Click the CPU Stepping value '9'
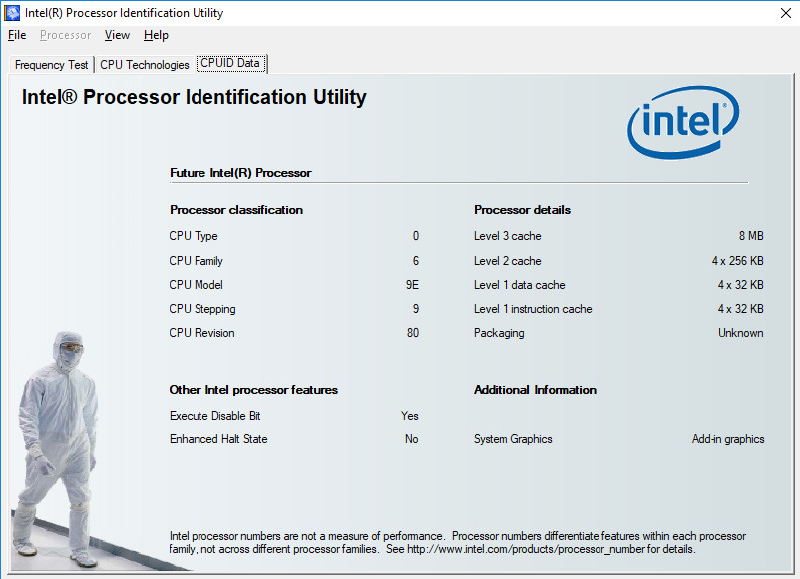 pos(416,309)
